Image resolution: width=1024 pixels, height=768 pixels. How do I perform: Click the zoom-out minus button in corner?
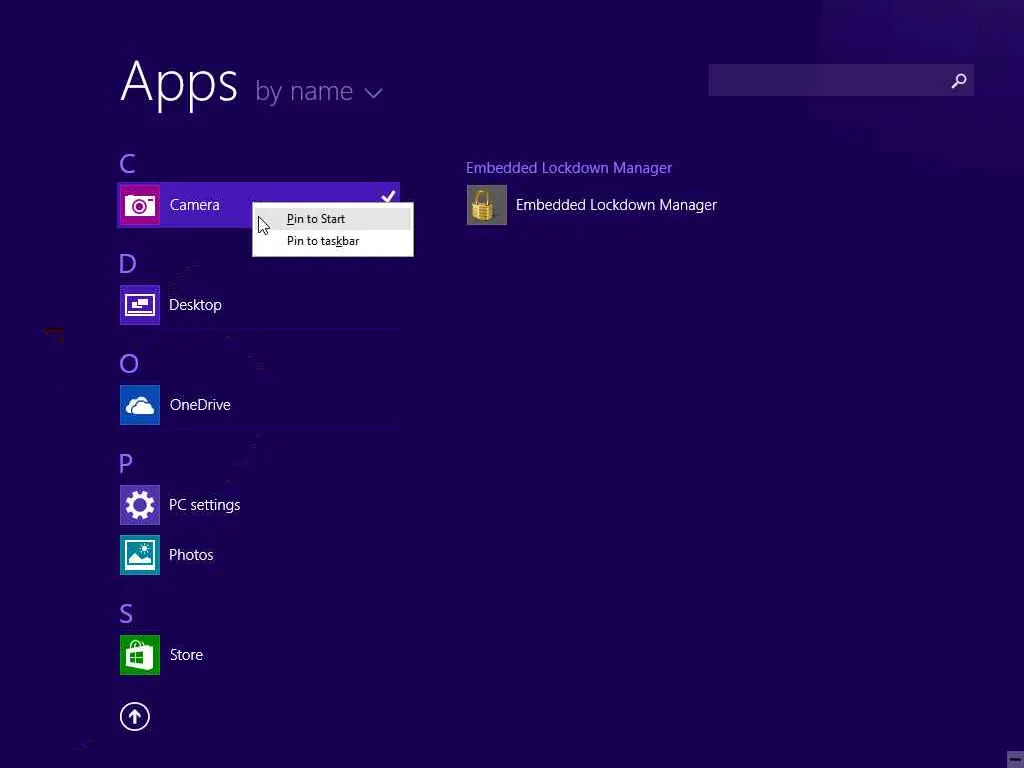pyautogui.click(x=1015, y=760)
